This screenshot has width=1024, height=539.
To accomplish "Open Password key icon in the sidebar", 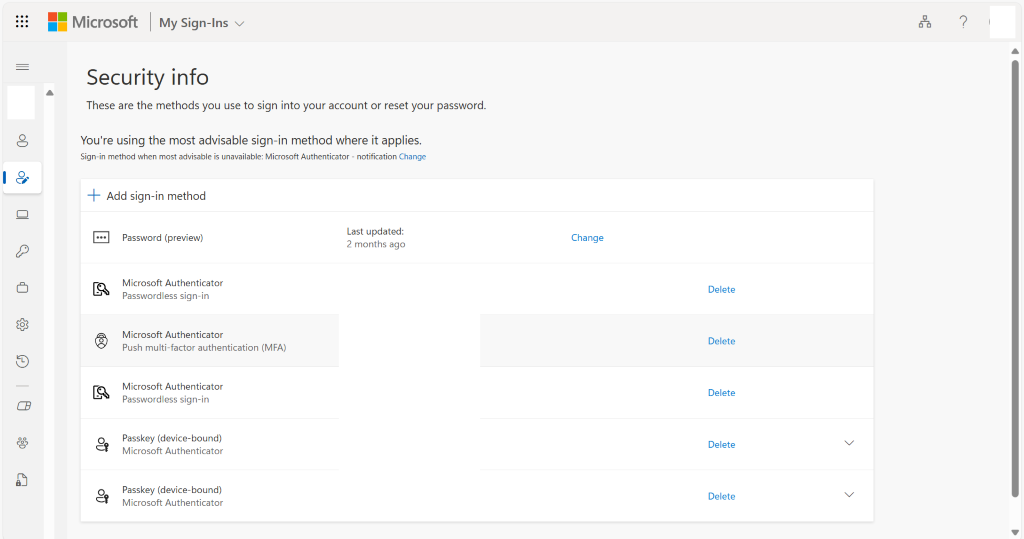I will point(22,251).
